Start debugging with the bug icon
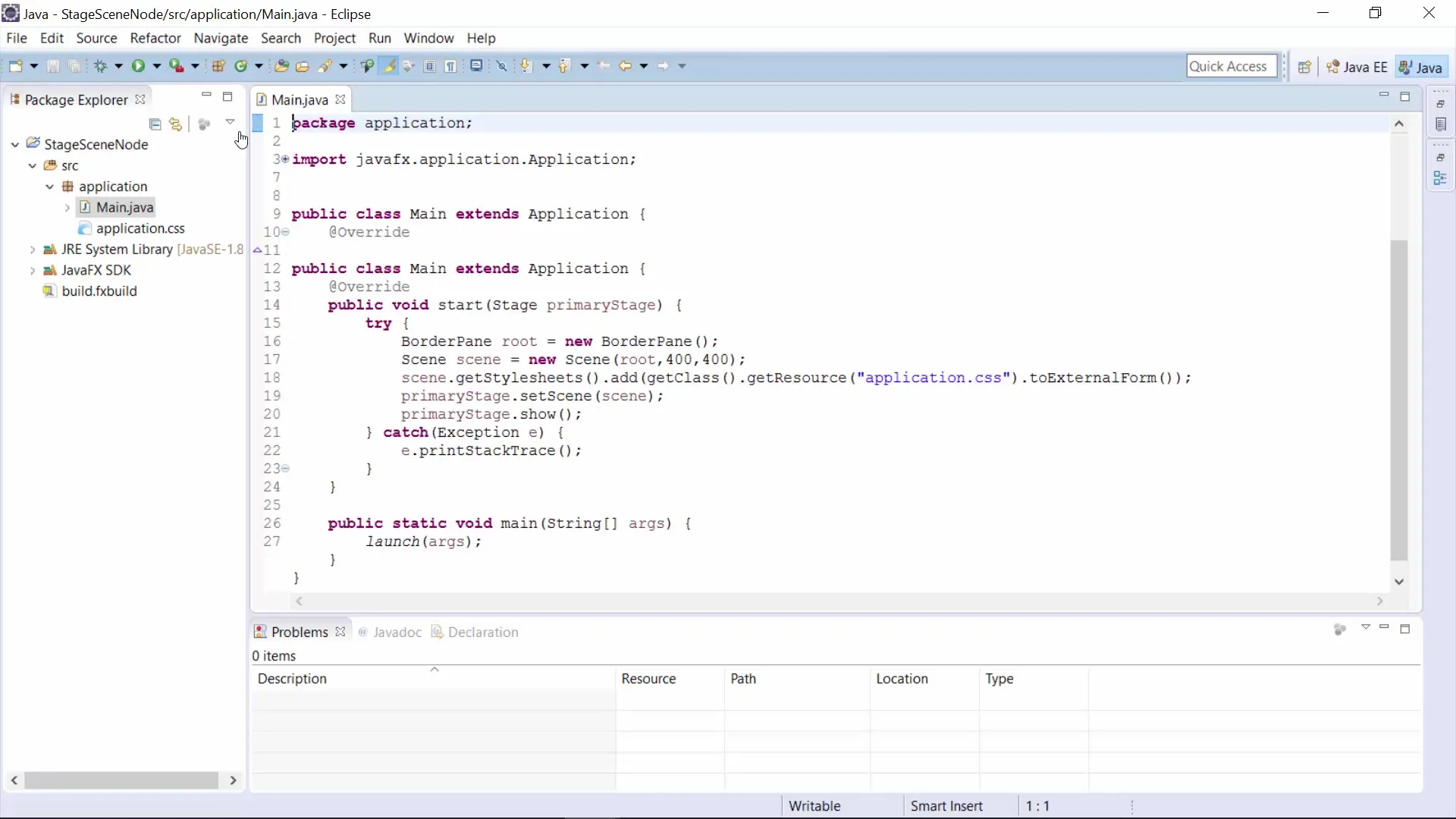Image resolution: width=1456 pixels, height=819 pixels. (x=100, y=67)
